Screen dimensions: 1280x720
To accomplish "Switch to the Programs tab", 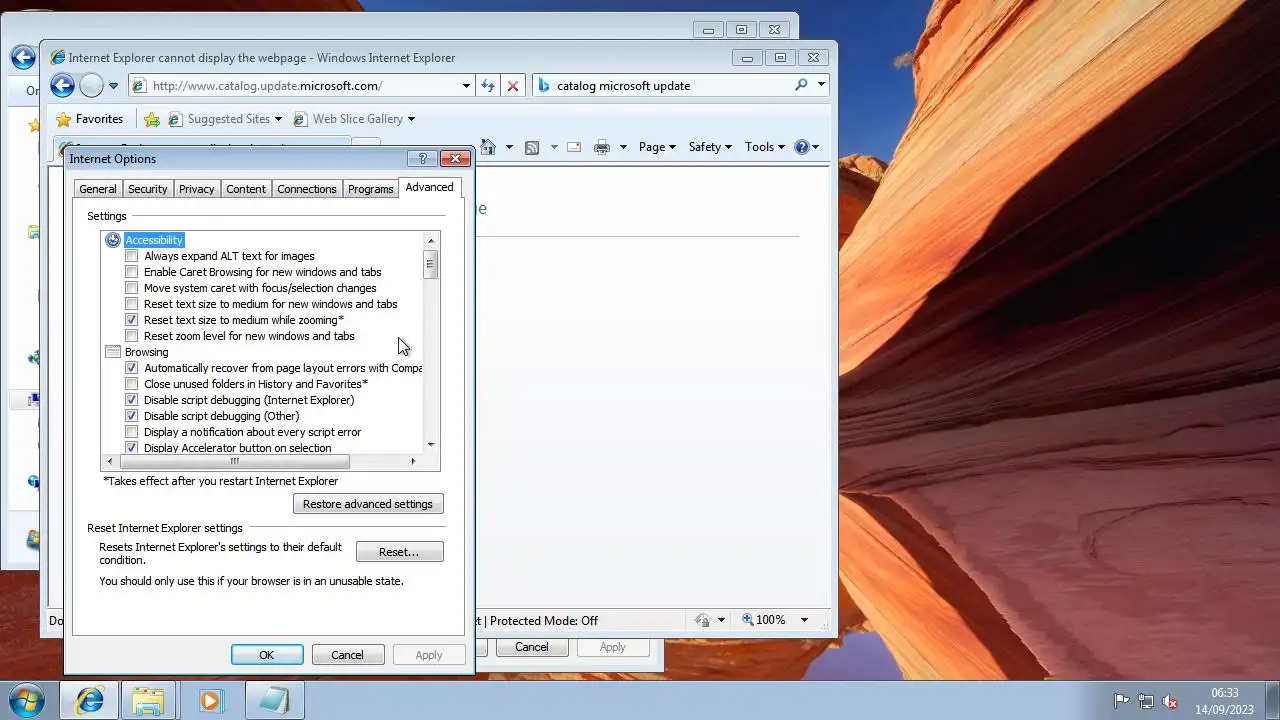I will pyautogui.click(x=371, y=189).
